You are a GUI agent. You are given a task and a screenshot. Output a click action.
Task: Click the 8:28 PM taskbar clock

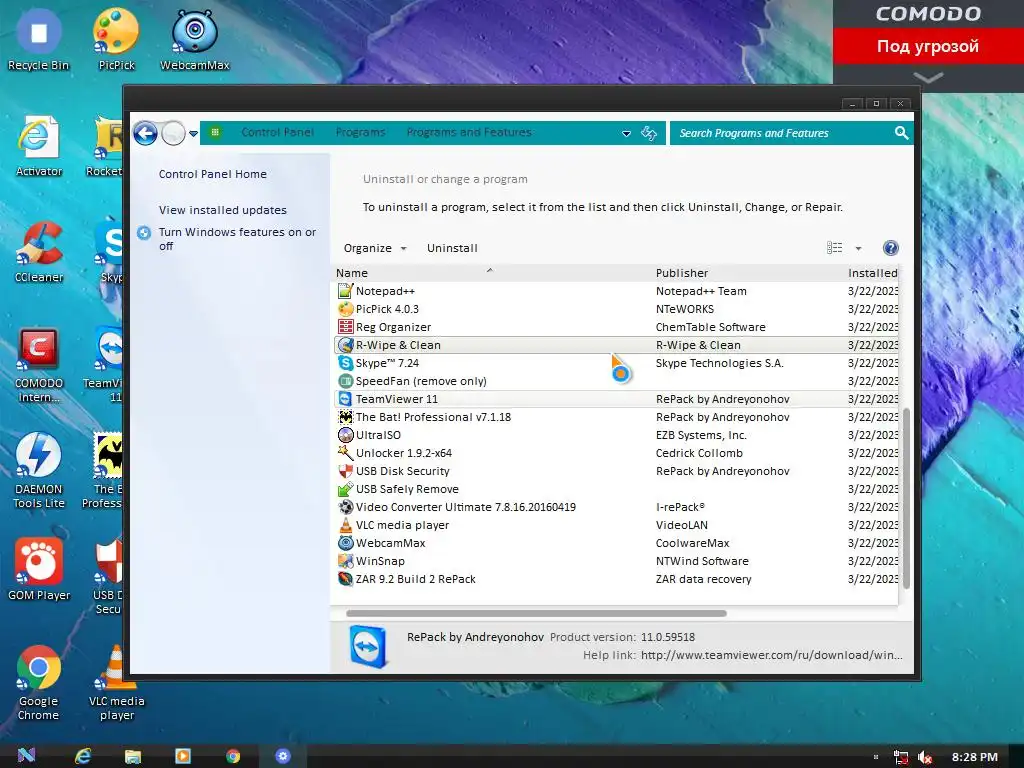974,757
